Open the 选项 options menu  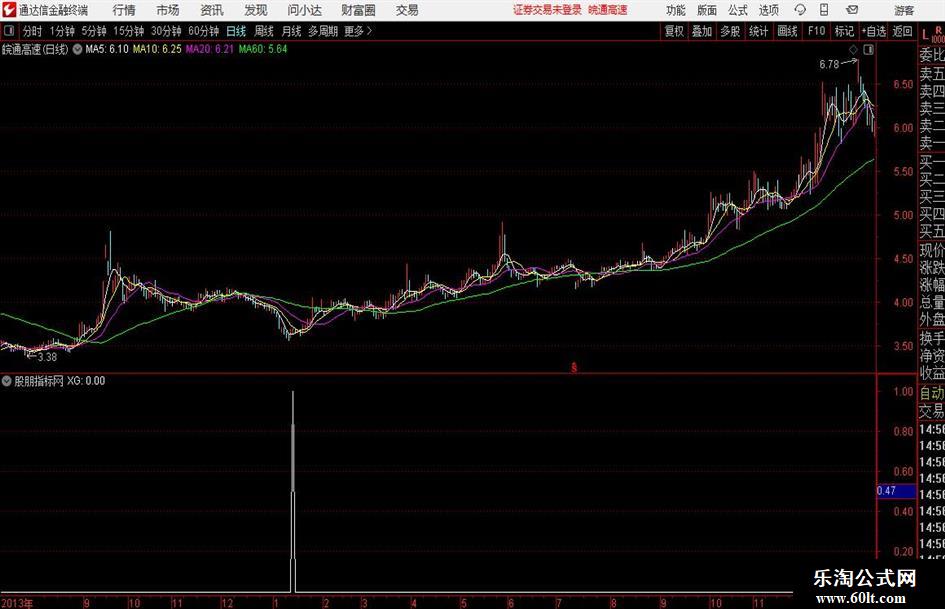(x=768, y=10)
